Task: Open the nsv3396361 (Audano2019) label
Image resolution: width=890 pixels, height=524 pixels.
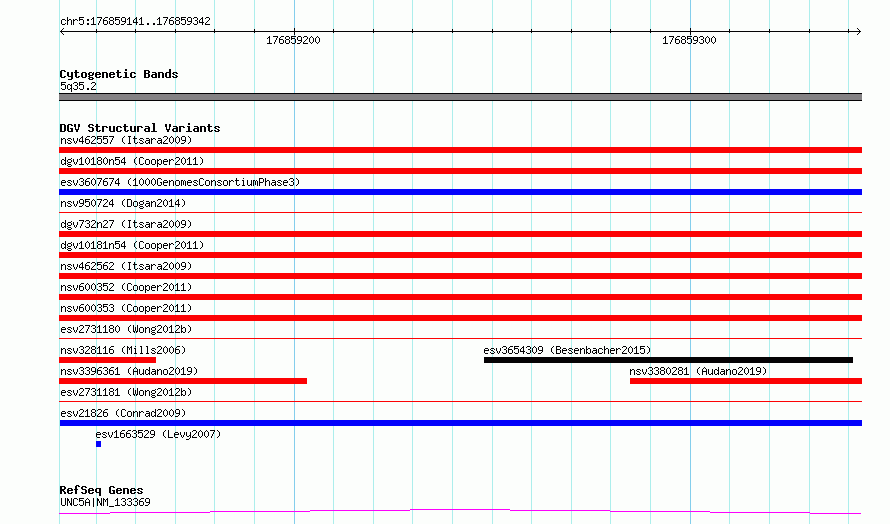Action: pos(129,371)
